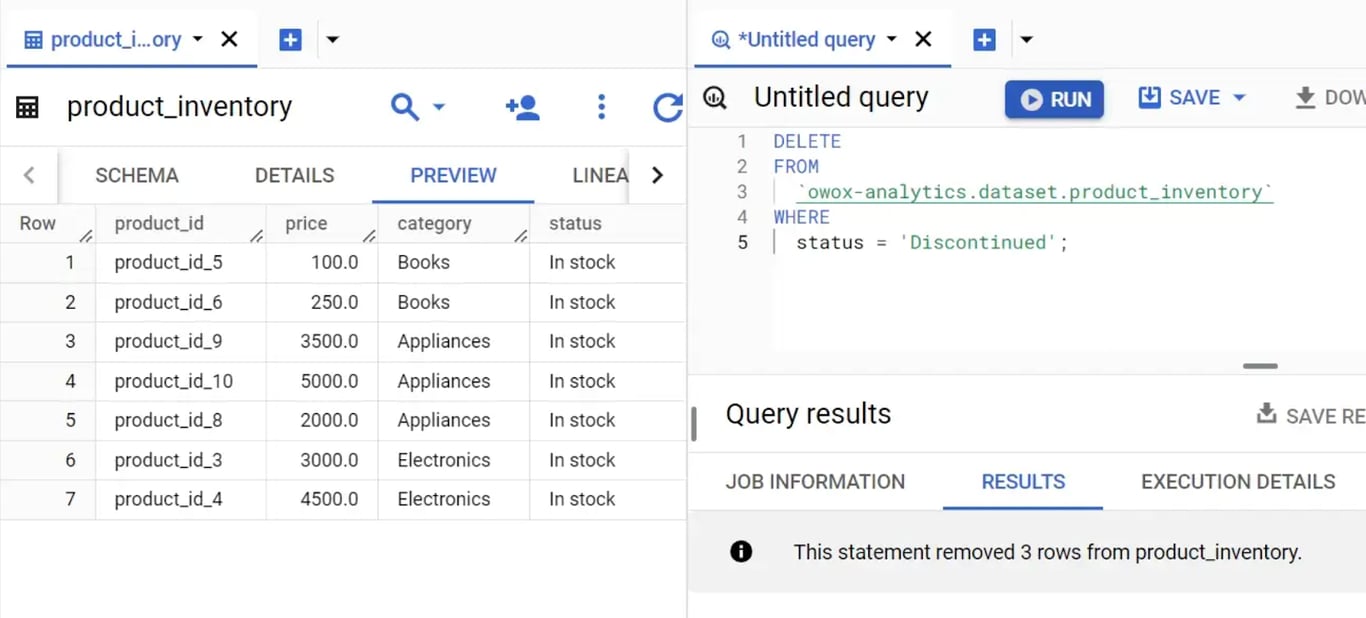This screenshot has height=618, width=1366.
Task: Close the product_inventory tab
Action: (x=229, y=39)
